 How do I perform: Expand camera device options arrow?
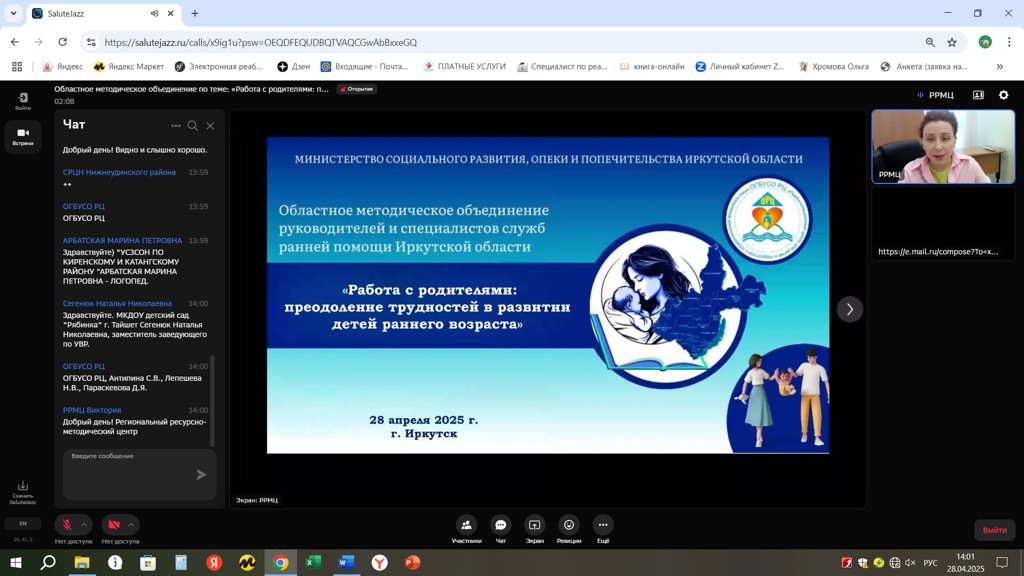[x=131, y=525]
